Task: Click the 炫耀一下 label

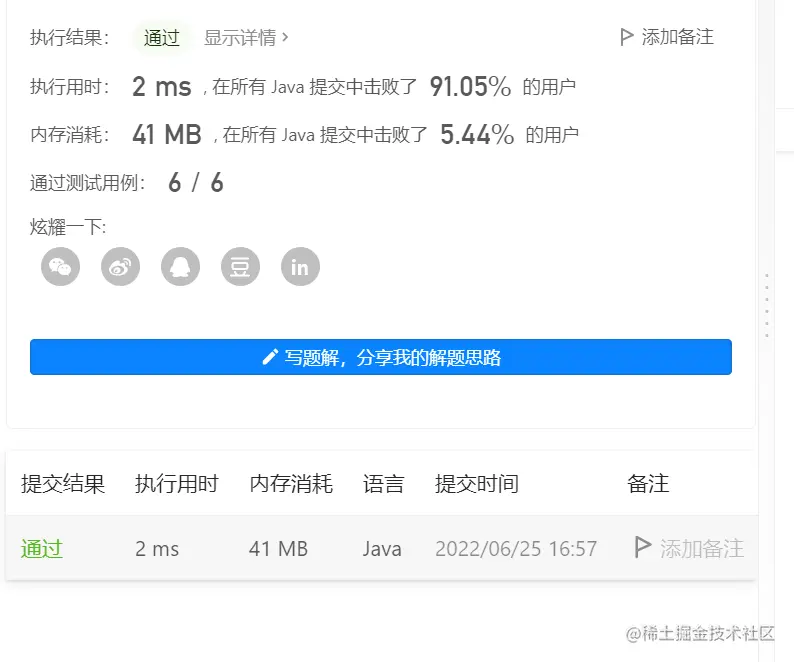Action: coord(68,226)
